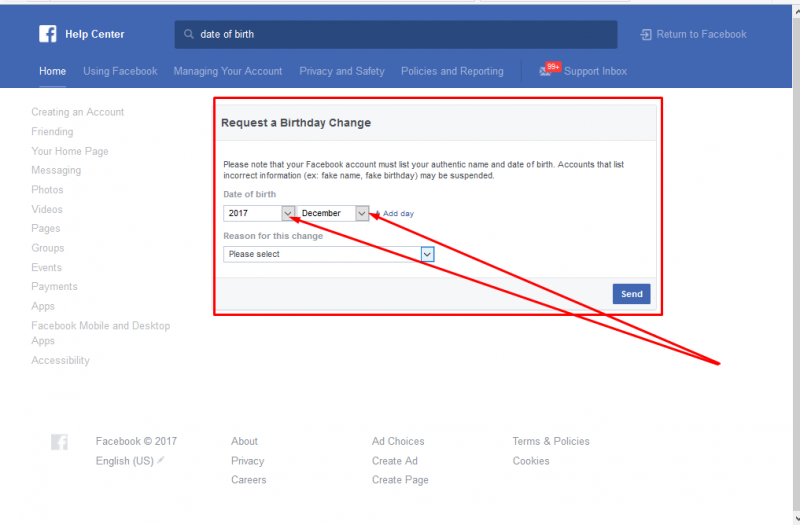The width and height of the screenshot is (800, 525).
Task: Open Creating an Account topic
Action: pos(78,112)
